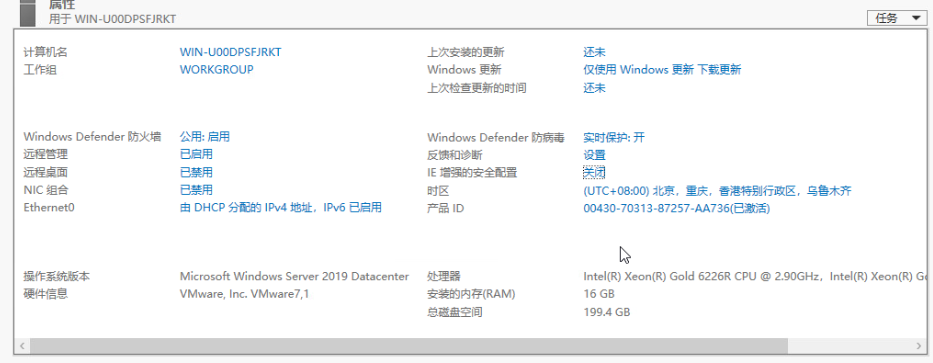Open 仅使用 Windows 更新 下载更新 link
Screen dimensions: 933x363
662,70
